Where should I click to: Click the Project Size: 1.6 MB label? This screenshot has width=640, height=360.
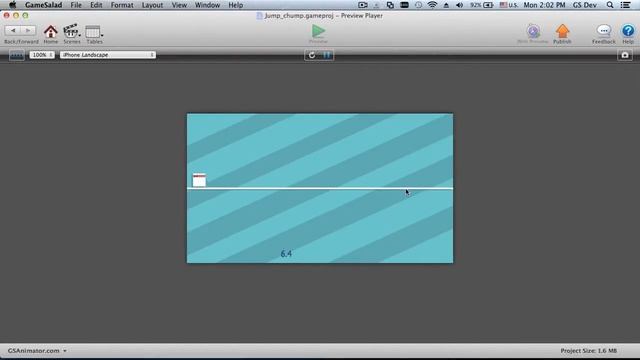point(588,351)
